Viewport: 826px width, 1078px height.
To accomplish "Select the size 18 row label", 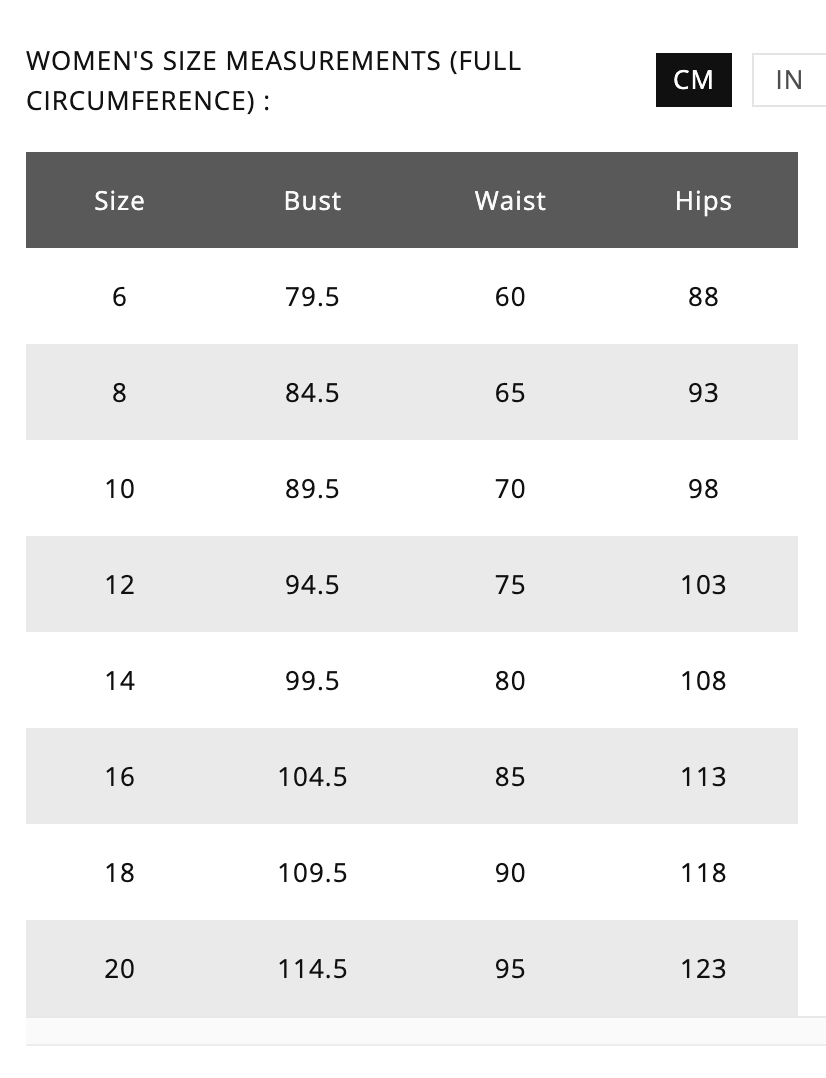I will (x=119, y=872).
